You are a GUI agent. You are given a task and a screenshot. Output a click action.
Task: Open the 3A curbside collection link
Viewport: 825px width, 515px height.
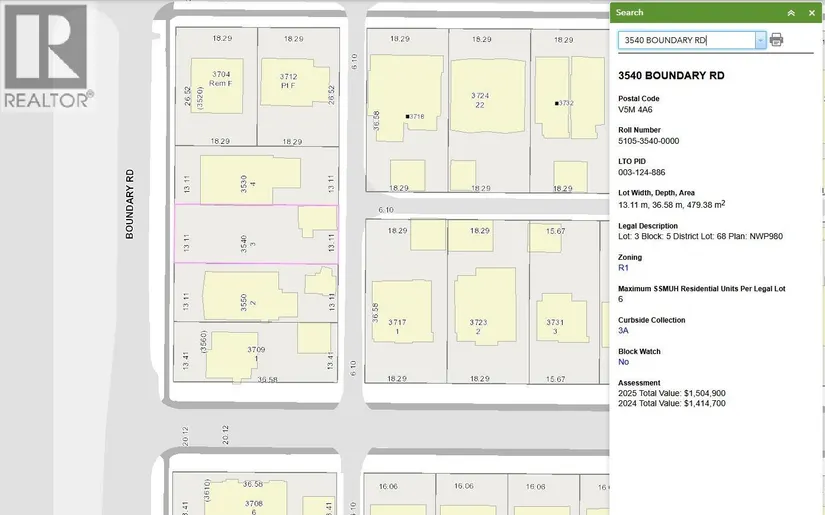point(624,330)
